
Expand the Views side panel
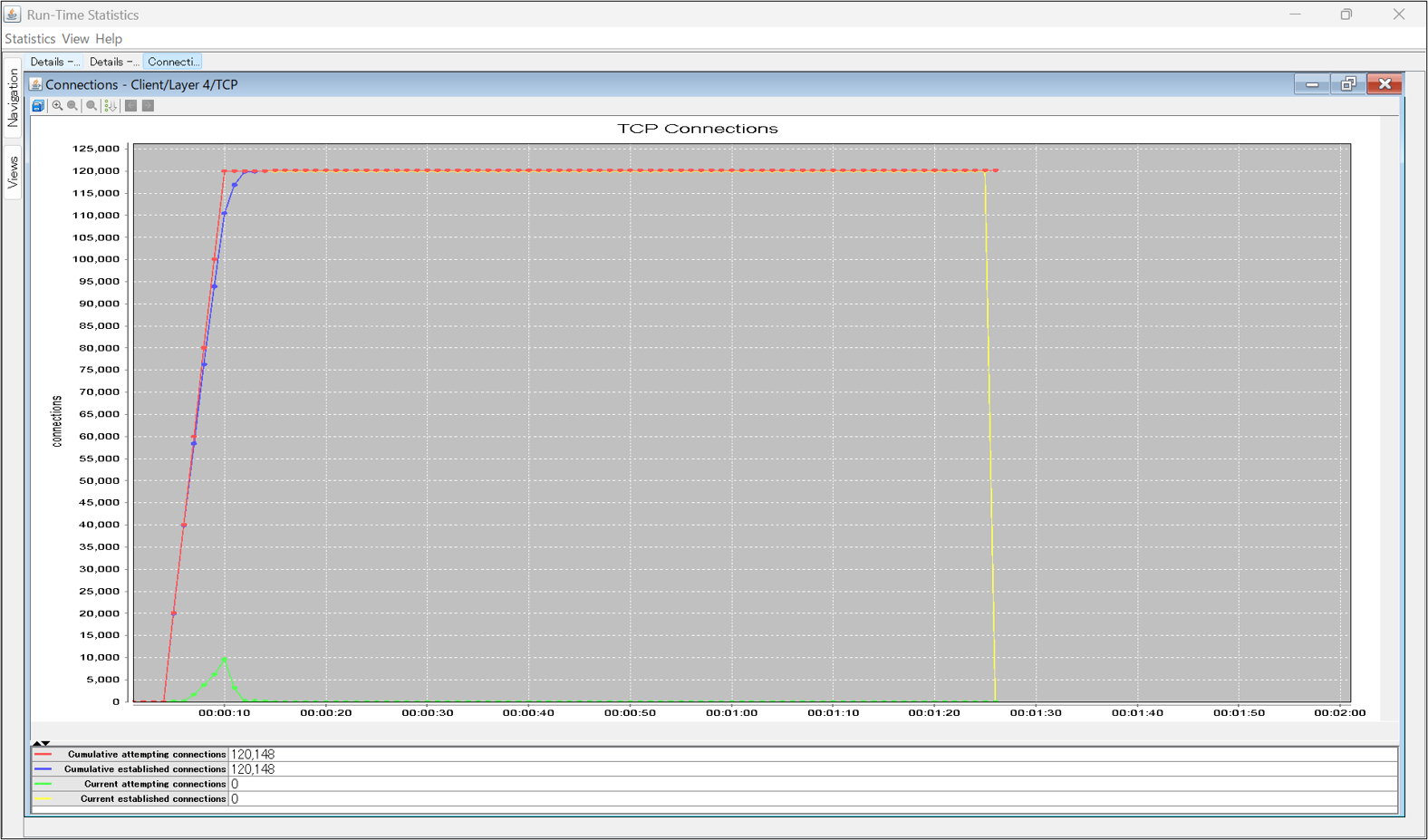point(13,172)
